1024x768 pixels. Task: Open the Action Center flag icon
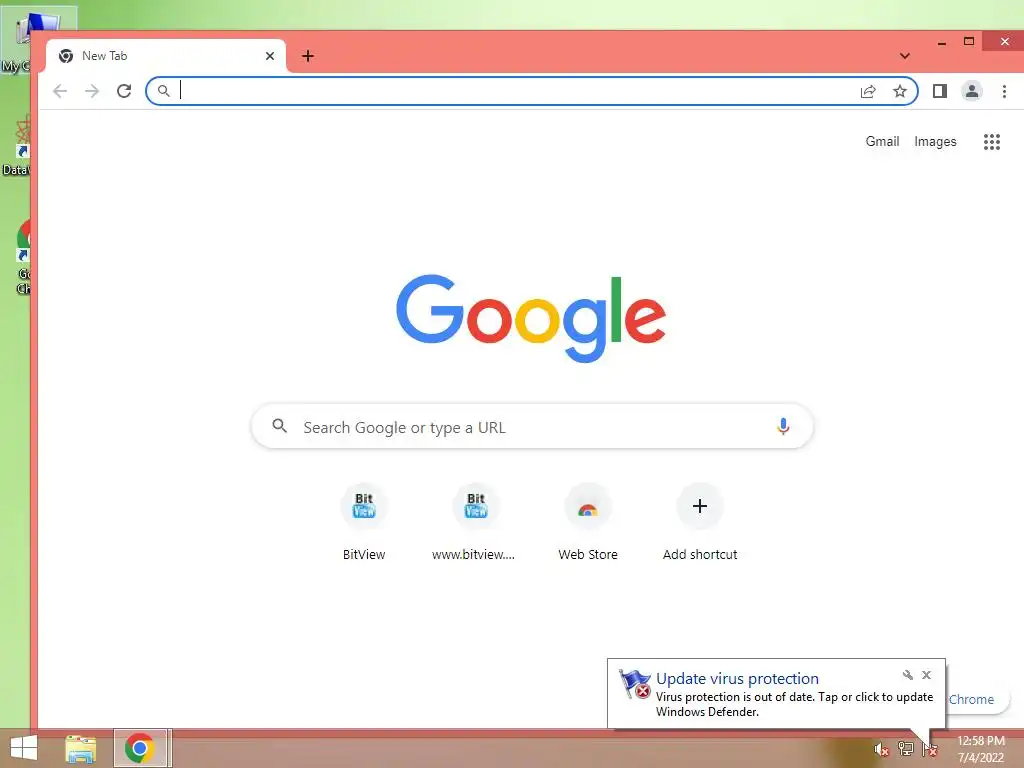point(929,749)
